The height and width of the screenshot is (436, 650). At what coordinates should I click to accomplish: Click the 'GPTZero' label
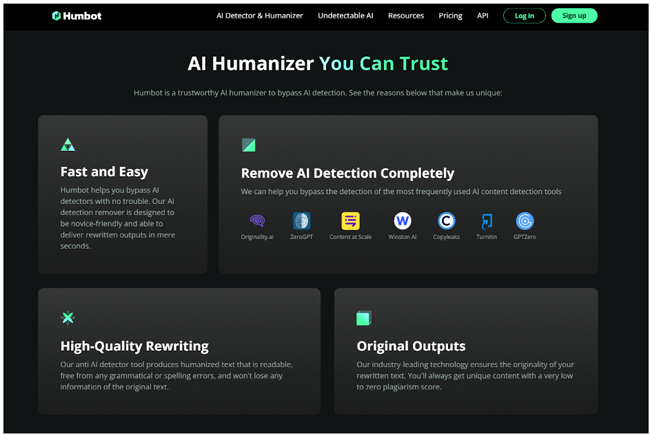point(525,237)
